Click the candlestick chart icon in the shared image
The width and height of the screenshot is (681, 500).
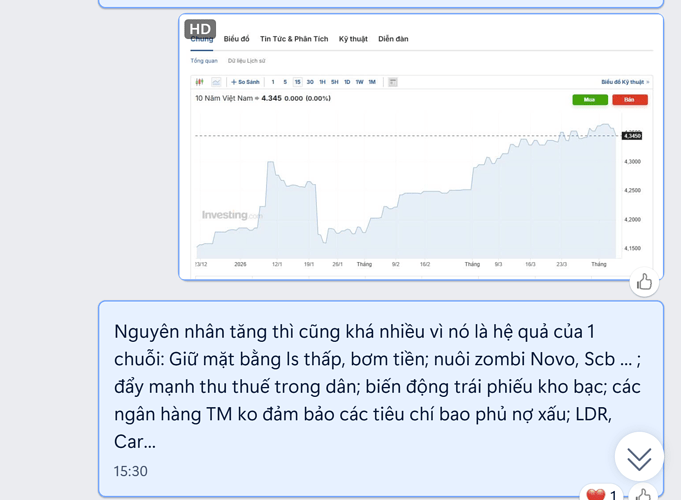(199, 82)
